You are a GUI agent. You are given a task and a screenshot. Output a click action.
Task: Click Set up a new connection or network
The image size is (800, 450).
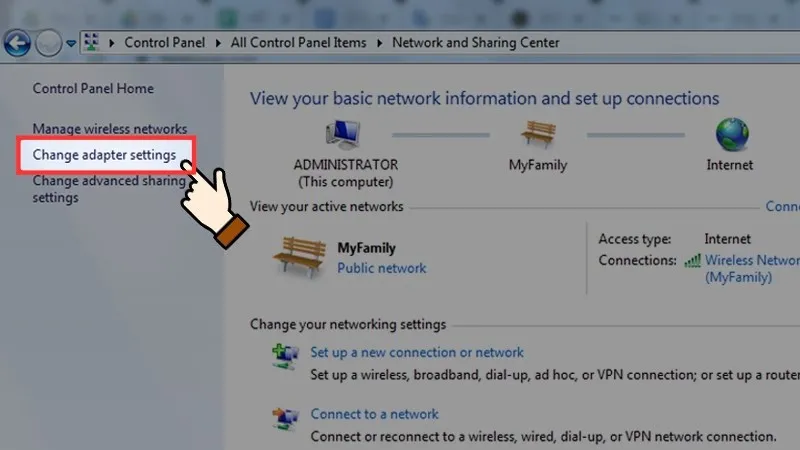point(416,352)
